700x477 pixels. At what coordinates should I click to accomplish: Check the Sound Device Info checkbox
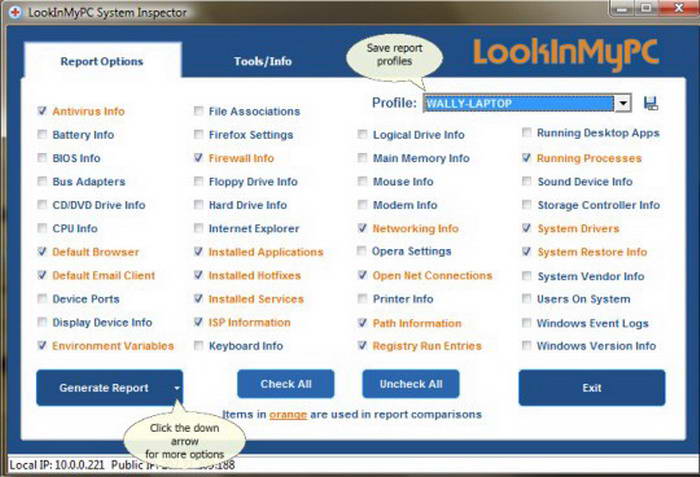click(x=527, y=181)
